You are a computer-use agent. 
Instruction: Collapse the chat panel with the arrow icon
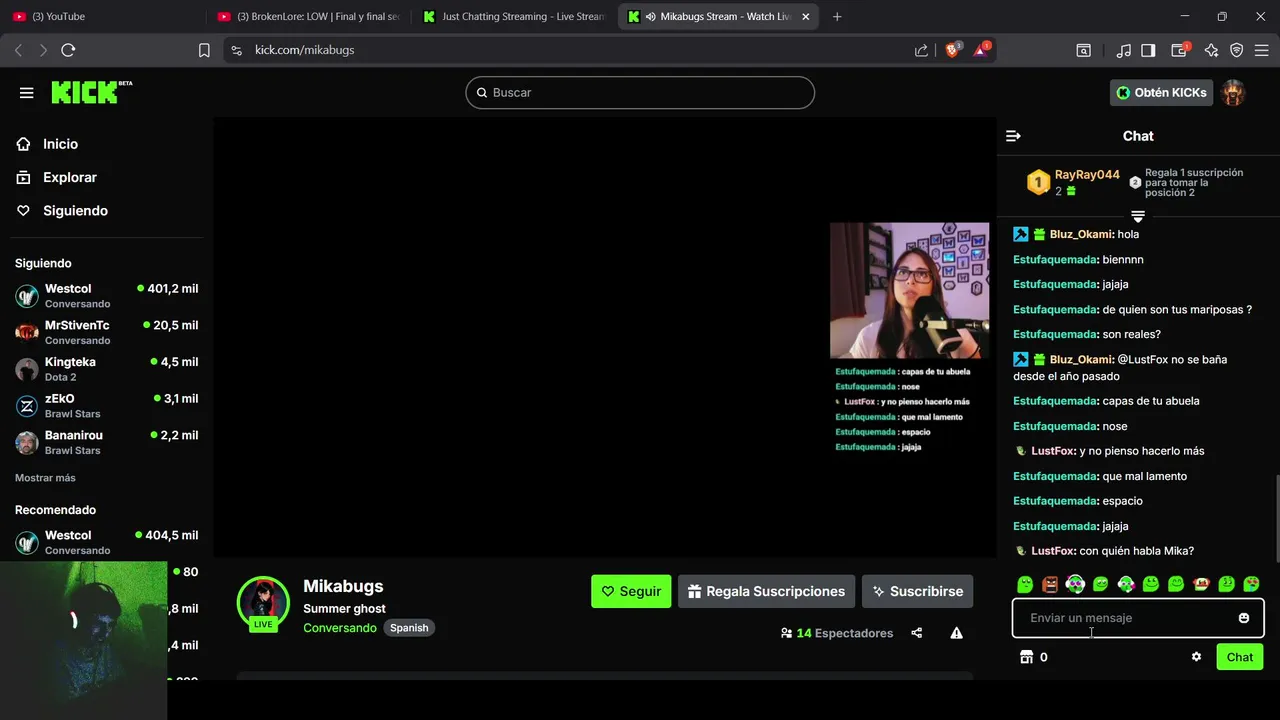point(1013,136)
